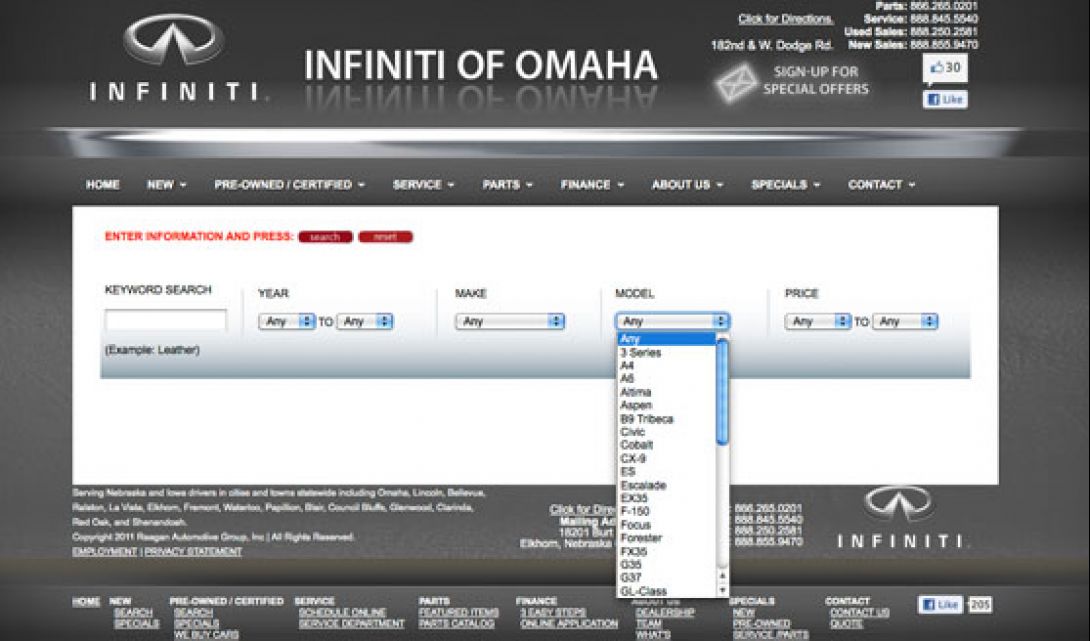Open the EMPLOYMENT footer link
1090x641 pixels.
pyautogui.click(x=105, y=551)
